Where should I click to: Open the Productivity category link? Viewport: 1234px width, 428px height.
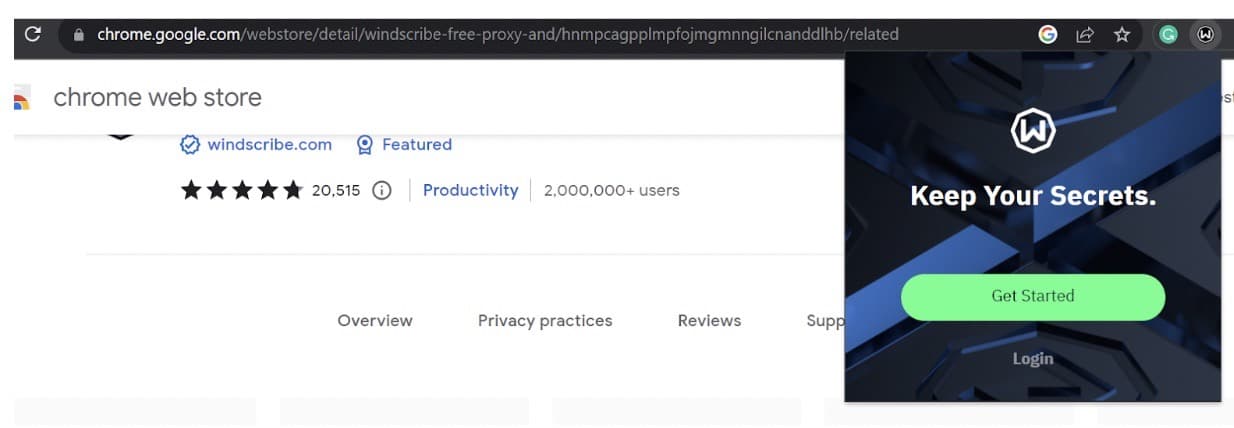pos(470,190)
